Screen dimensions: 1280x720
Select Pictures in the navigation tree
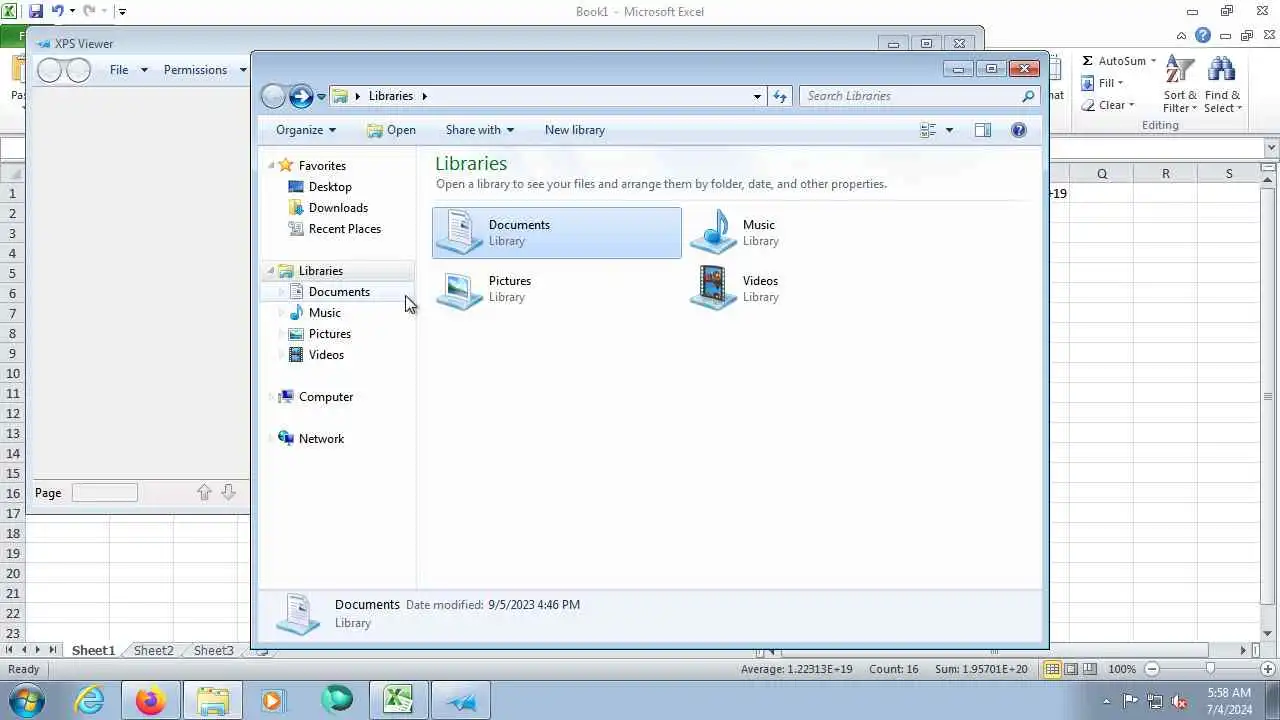[329, 334]
